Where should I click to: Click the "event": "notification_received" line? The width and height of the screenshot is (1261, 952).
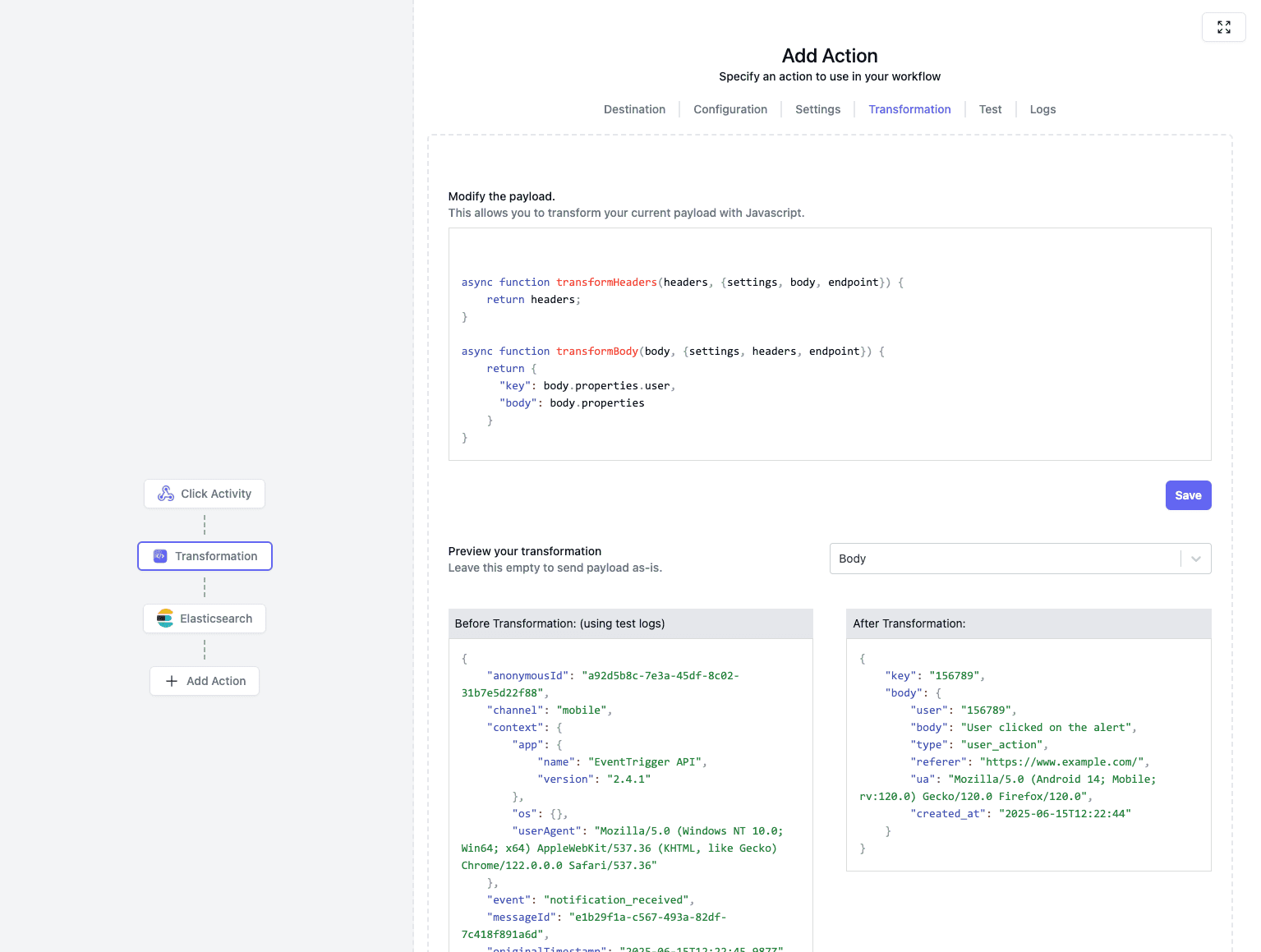tap(591, 900)
